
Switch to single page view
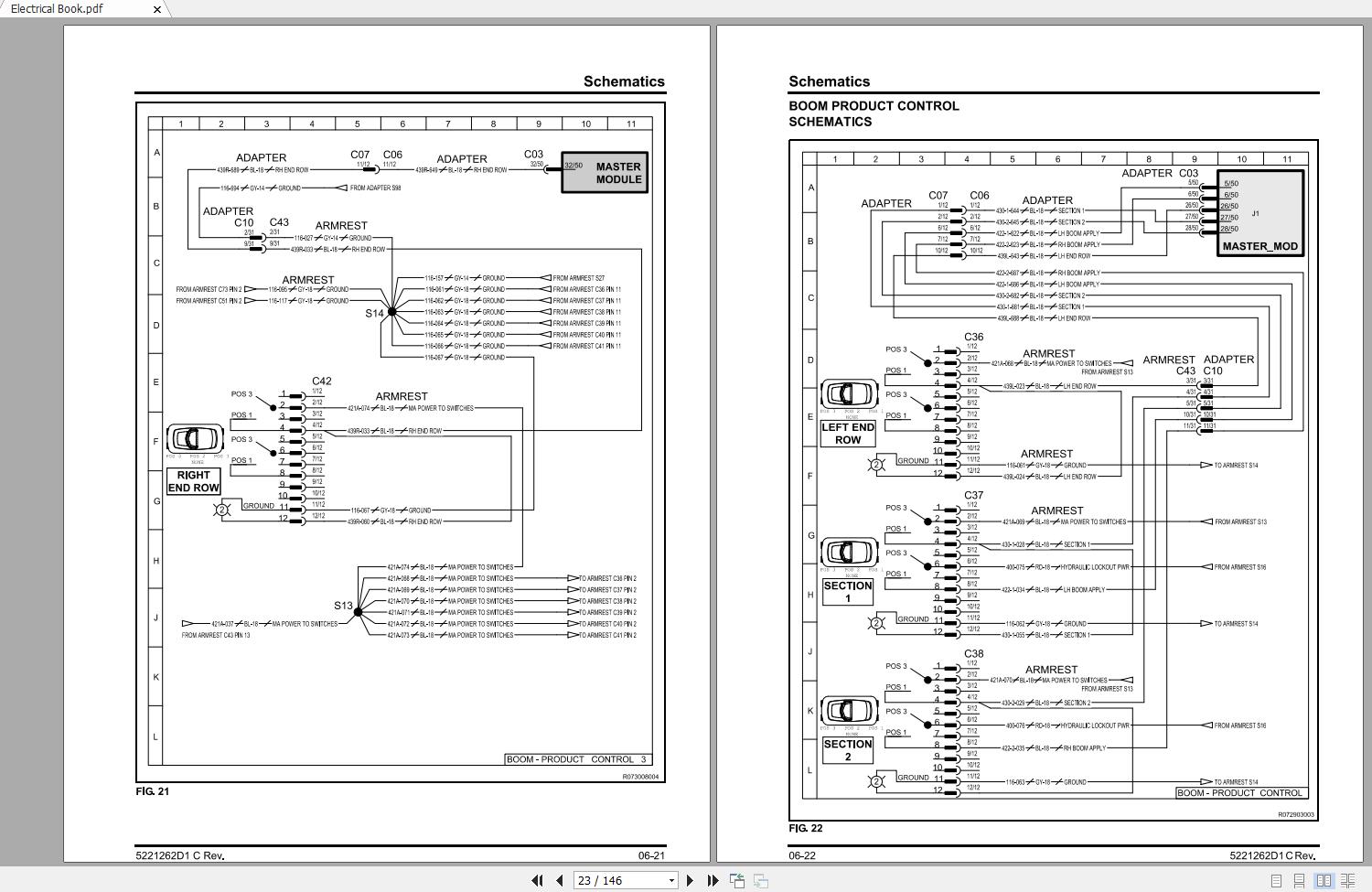(x=1276, y=880)
